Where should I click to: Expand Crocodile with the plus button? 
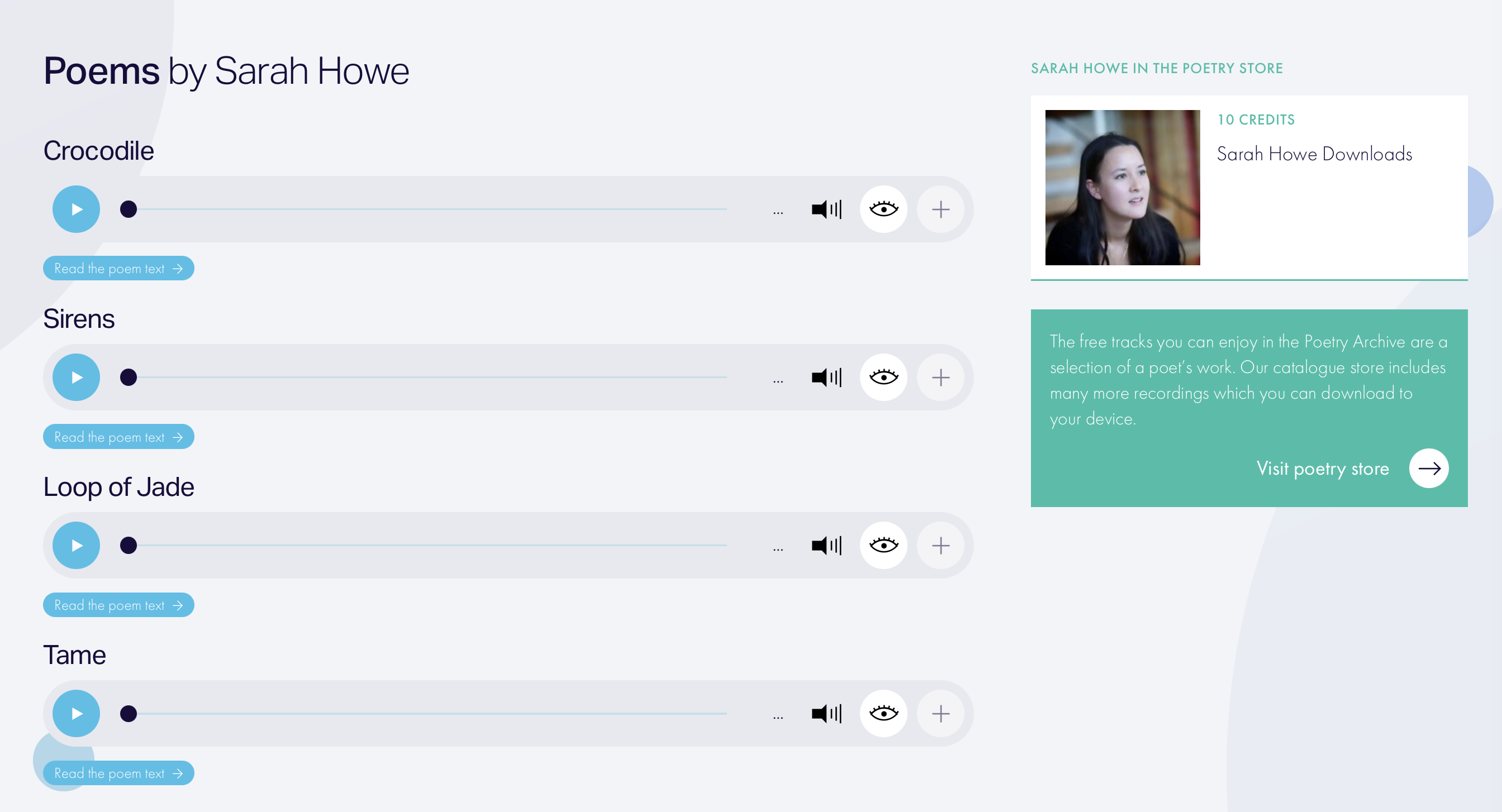click(x=940, y=209)
